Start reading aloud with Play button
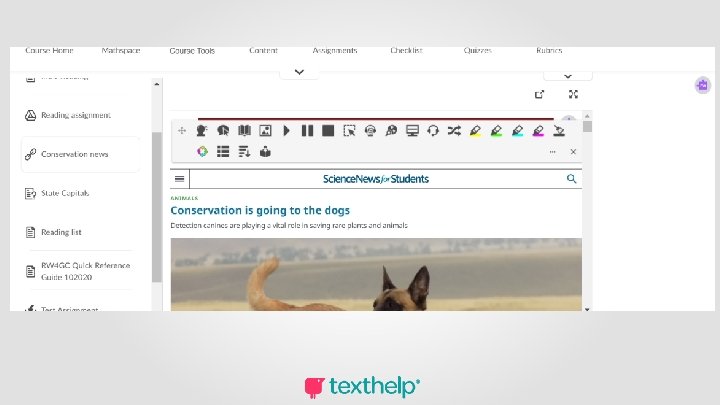Viewport: 720px width, 405px height. pyautogui.click(x=287, y=131)
